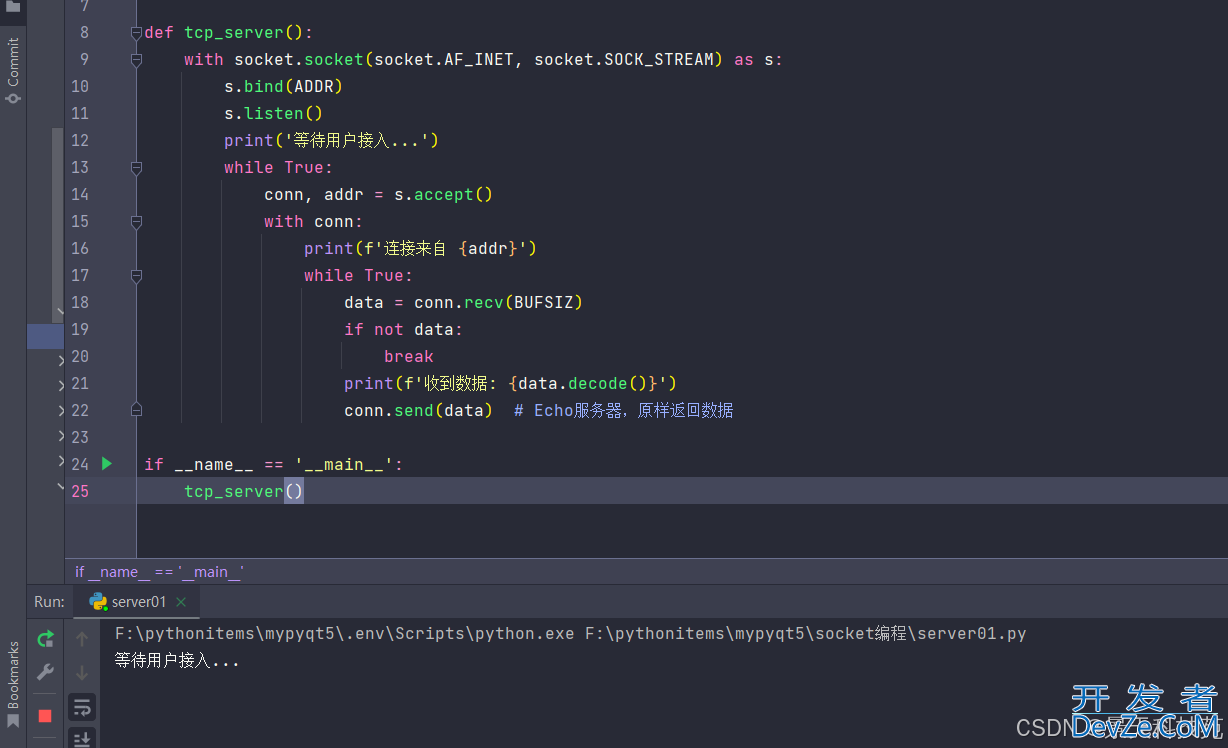Collapse the outer 'while True' block at line 13
The height and width of the screenshot is (748, 1228).
[x=136, y=168]
